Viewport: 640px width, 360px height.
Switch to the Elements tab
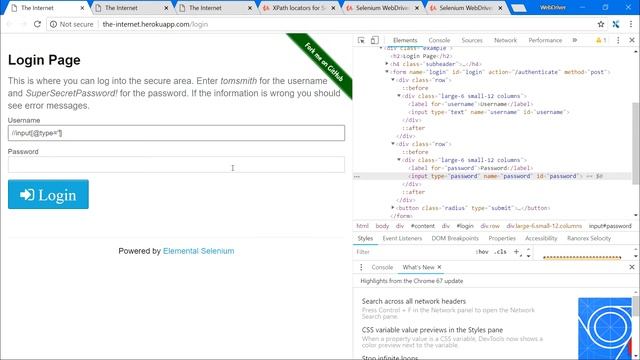click(x=405, y=40)
